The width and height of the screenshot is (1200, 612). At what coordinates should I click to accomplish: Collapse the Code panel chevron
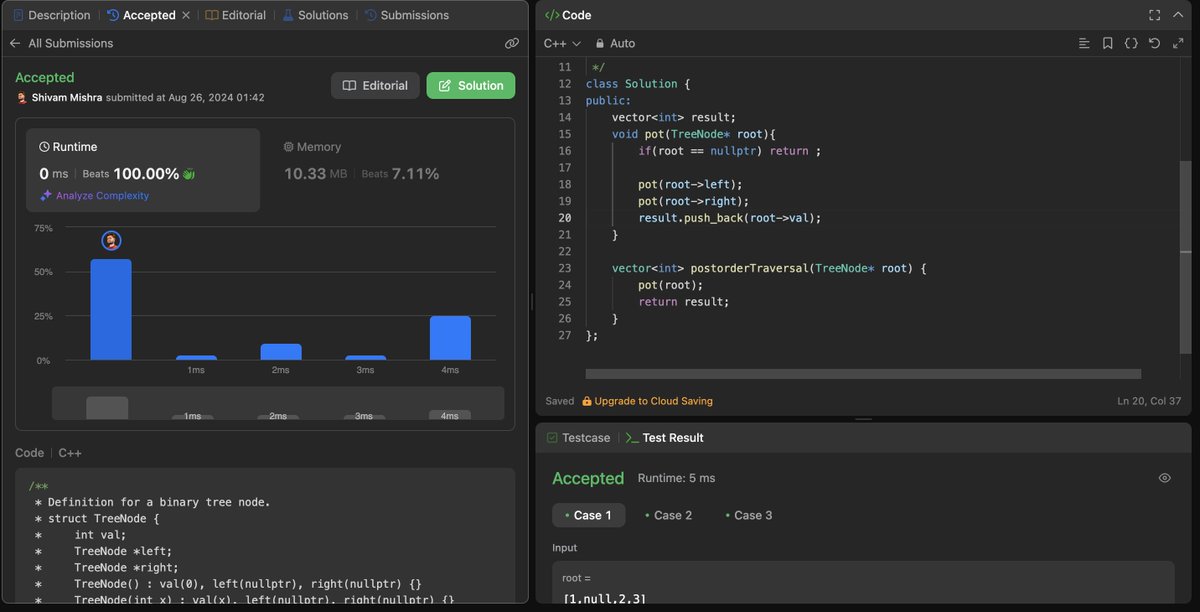pos(1177,15)
